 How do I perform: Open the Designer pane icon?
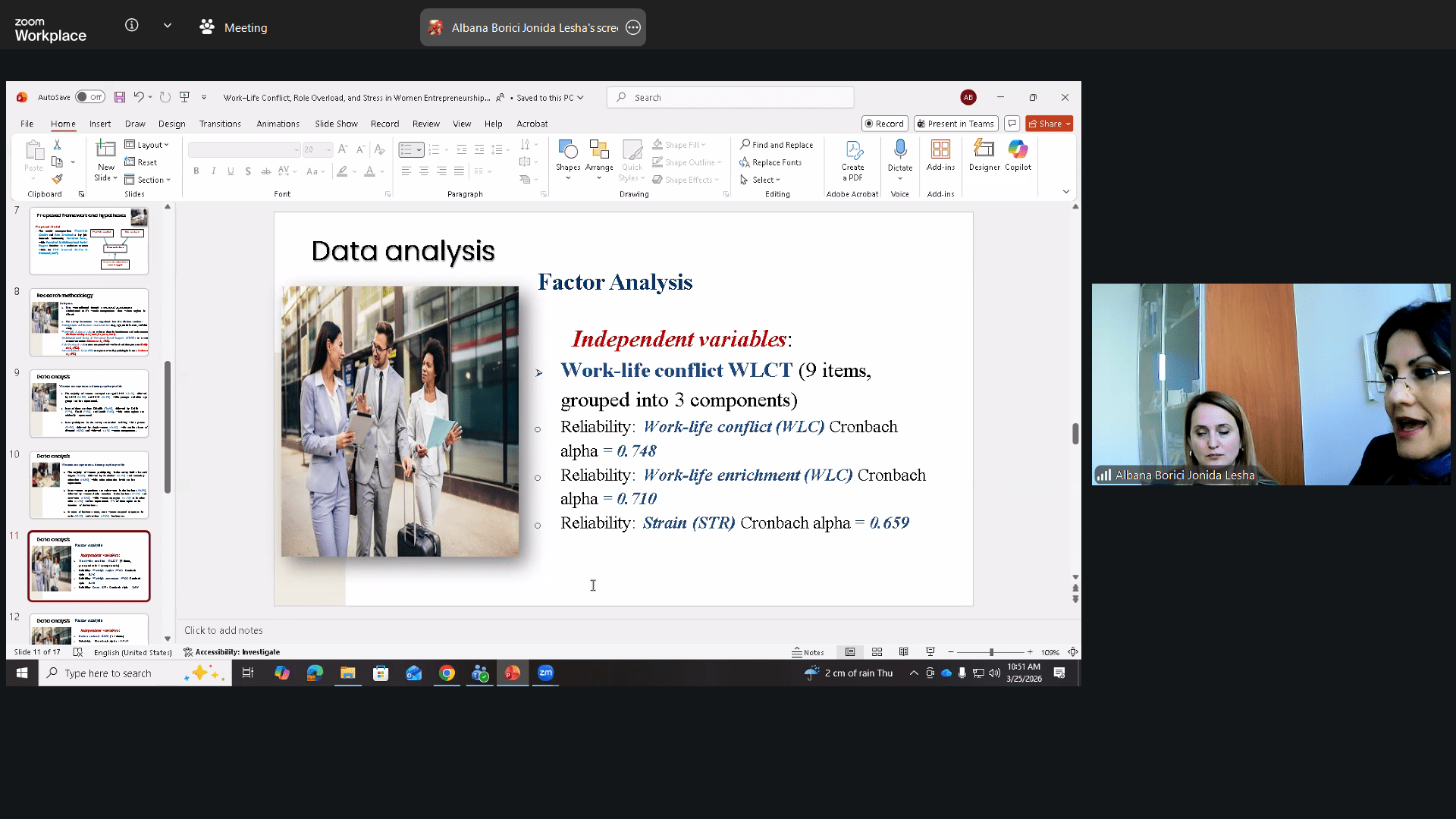(x=984, y=149)
